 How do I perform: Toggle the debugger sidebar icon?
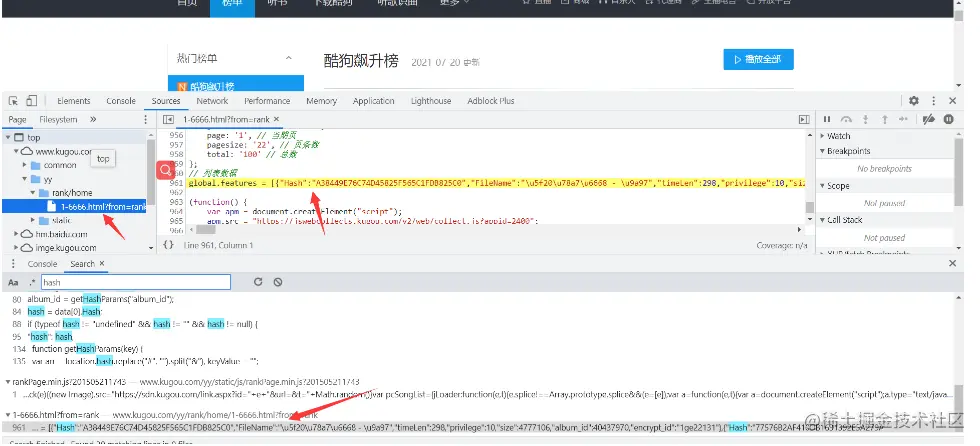tap(804, 119)
